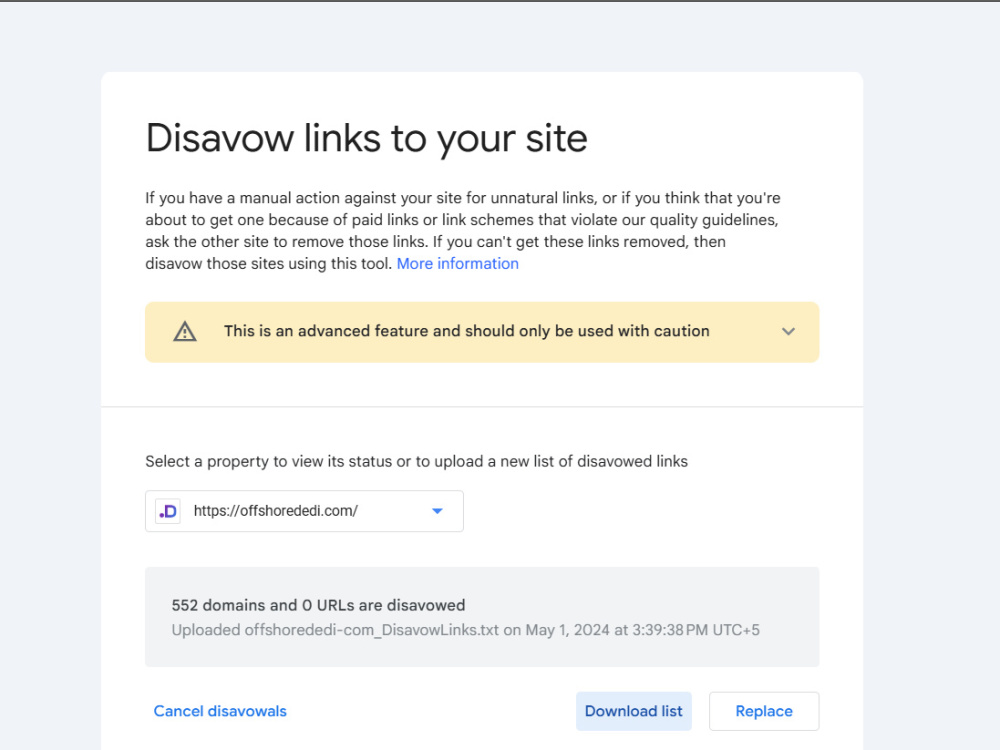1000x750 pixels.
Task: Click the advanced feature caution banner text
Action: point(466,331)
